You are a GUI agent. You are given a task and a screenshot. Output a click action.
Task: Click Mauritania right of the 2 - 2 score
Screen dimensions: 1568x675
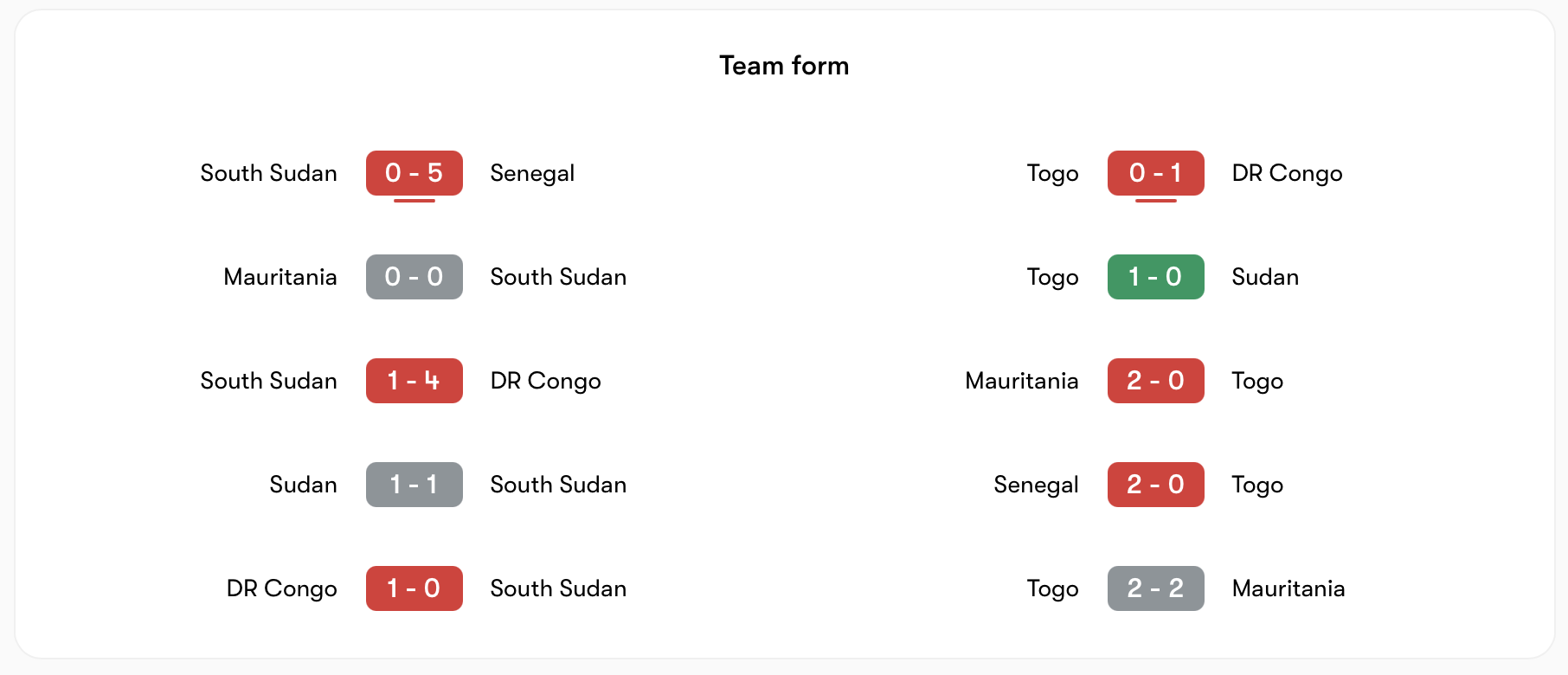tap(1288, 588)
